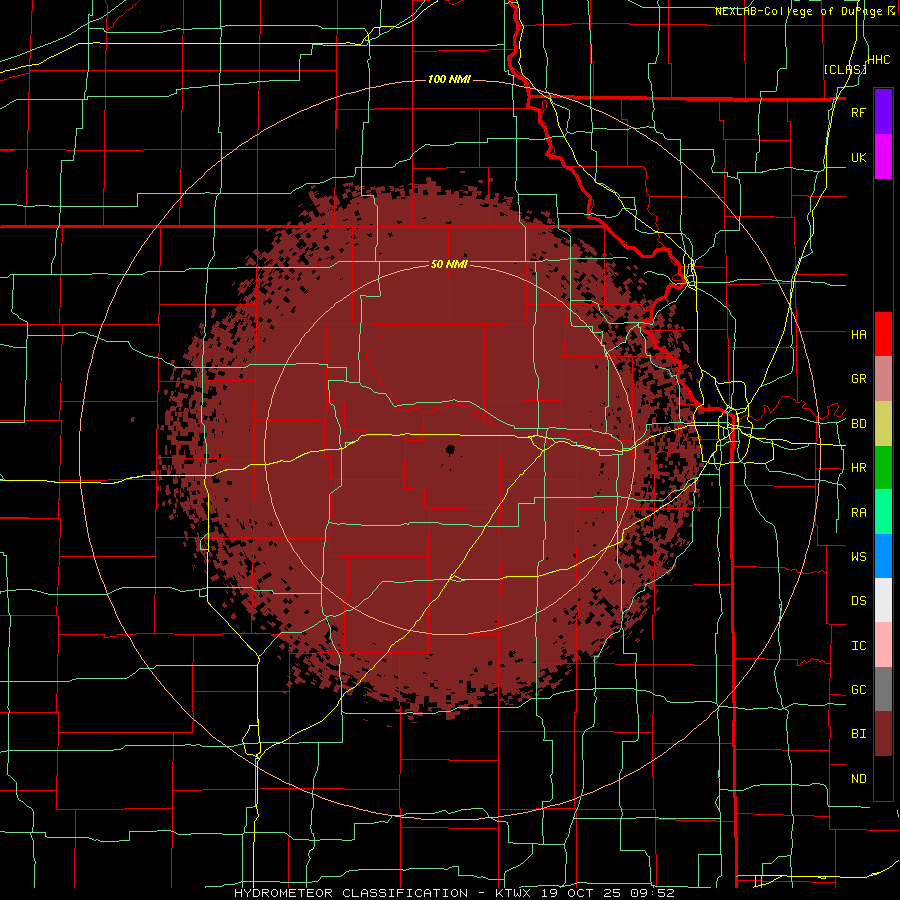
Task: Click the RF legend label
Action: pyautogui.click(x=858, y=112)
